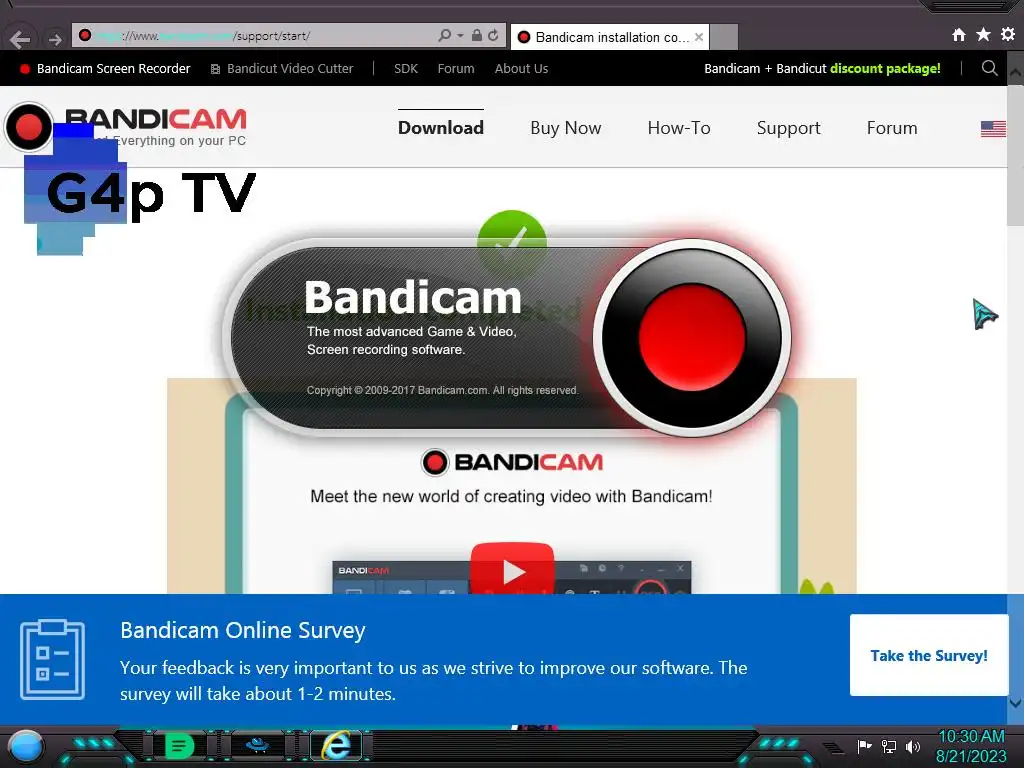The width and height of the screenshot is (1024, 768).
Task: Click the search magnifier in address bar
Action: pos(445,35)
